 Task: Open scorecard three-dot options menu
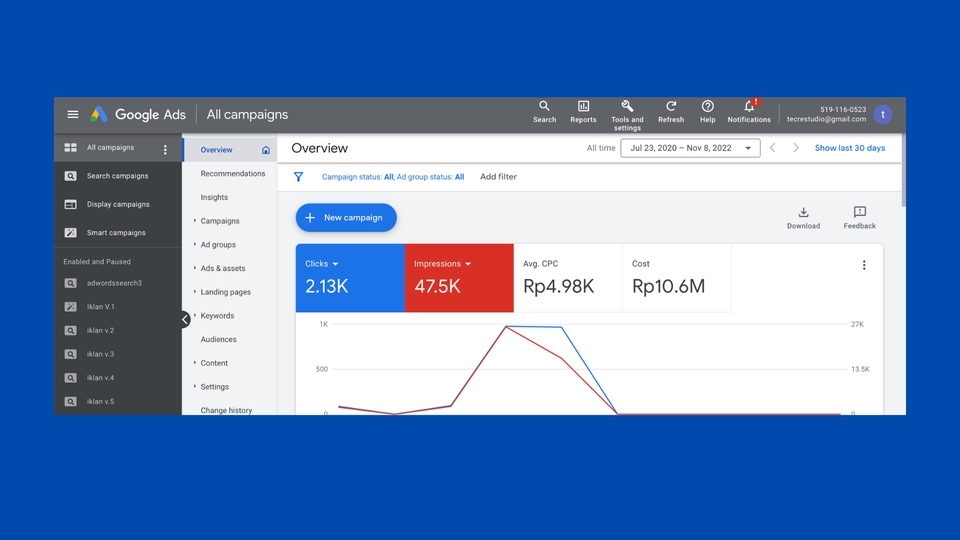(864, 265)
